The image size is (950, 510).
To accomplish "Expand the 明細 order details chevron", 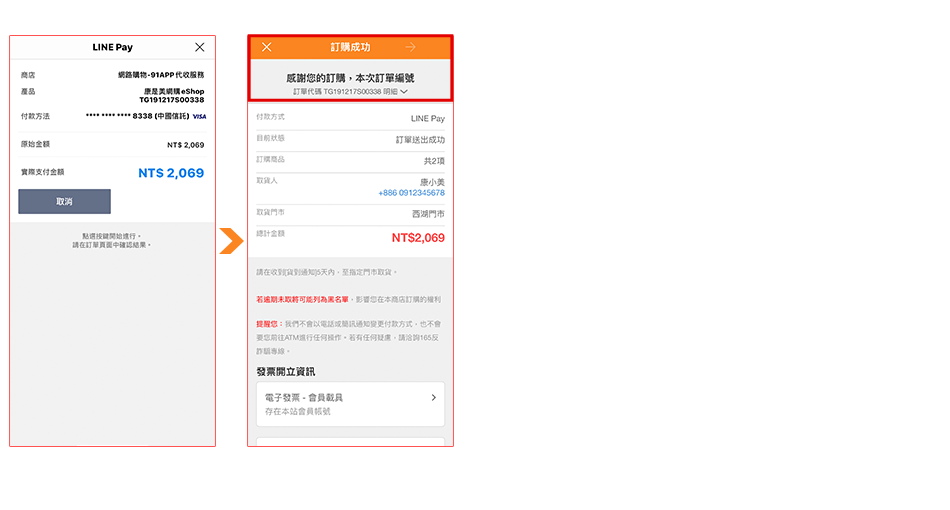I will click(x=404, y=91).
